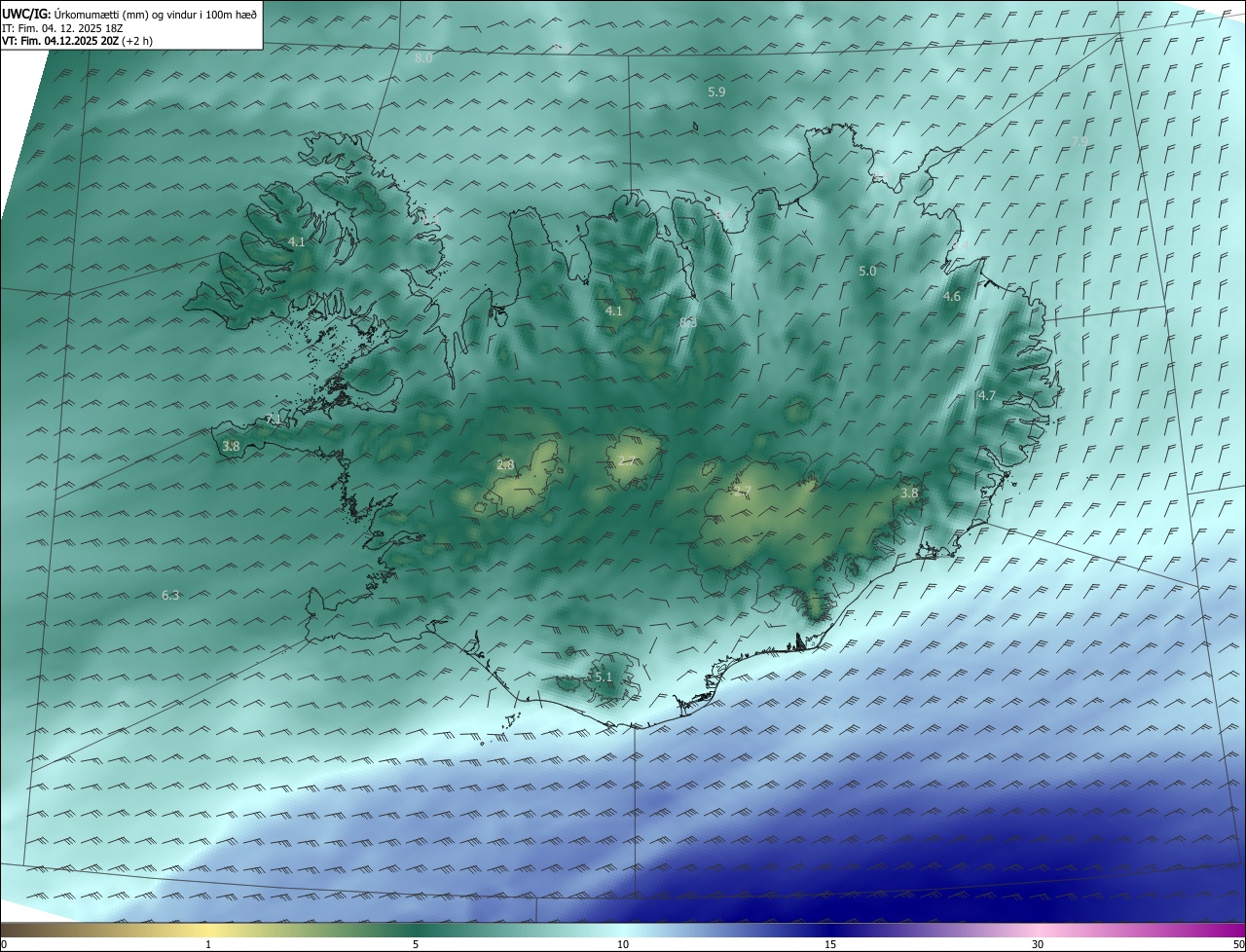Click the 8.0 value label
Image resolution: width=1246 pixels, height=952 pixels.
tap(423, 58)
